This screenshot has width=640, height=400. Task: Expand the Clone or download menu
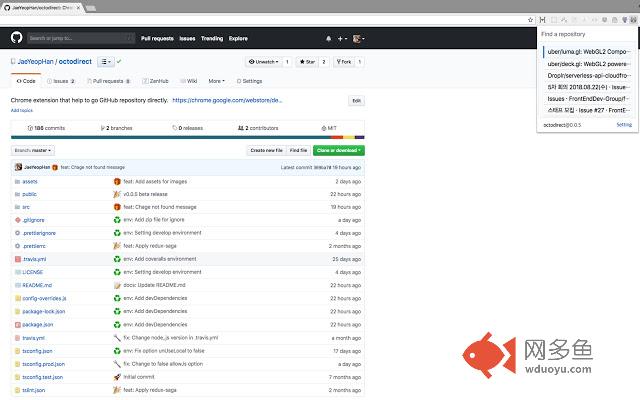pyautogui.click(x=339, y=150)
